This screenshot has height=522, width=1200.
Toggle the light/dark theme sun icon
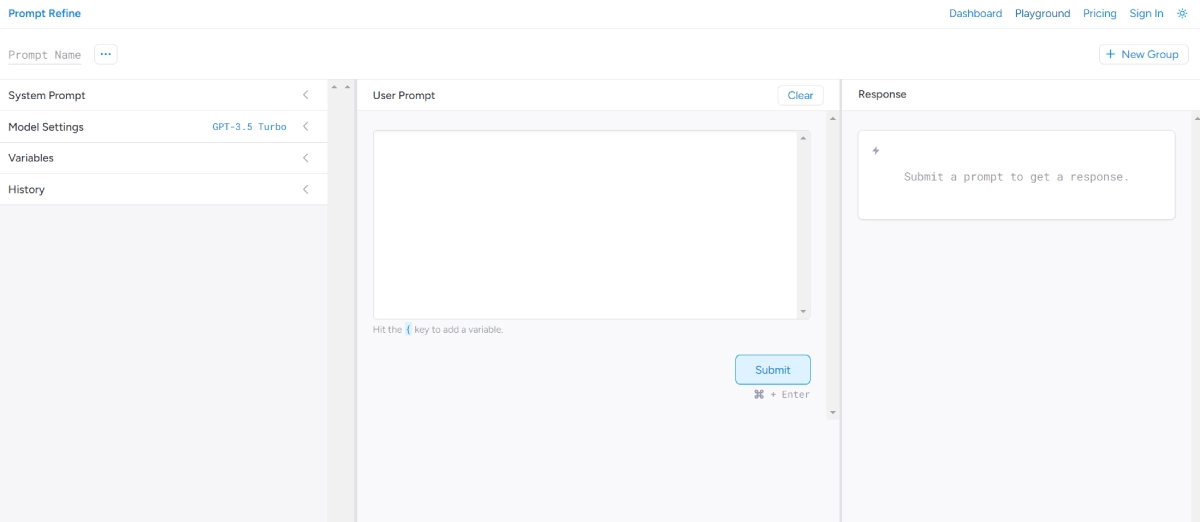(x=1182, y=14)
